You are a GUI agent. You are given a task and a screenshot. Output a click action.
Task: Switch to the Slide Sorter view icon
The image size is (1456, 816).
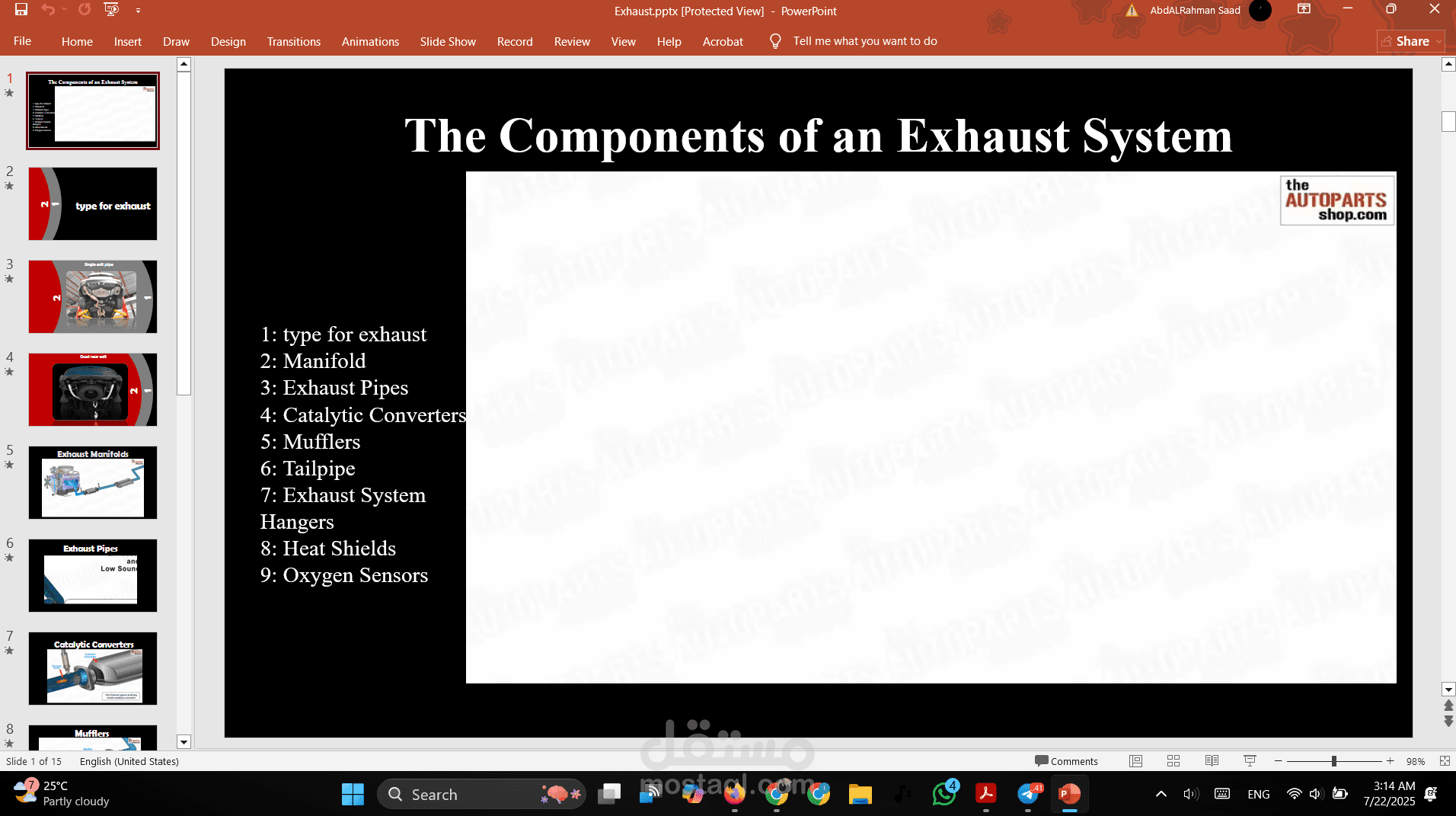coord(1173,761)
